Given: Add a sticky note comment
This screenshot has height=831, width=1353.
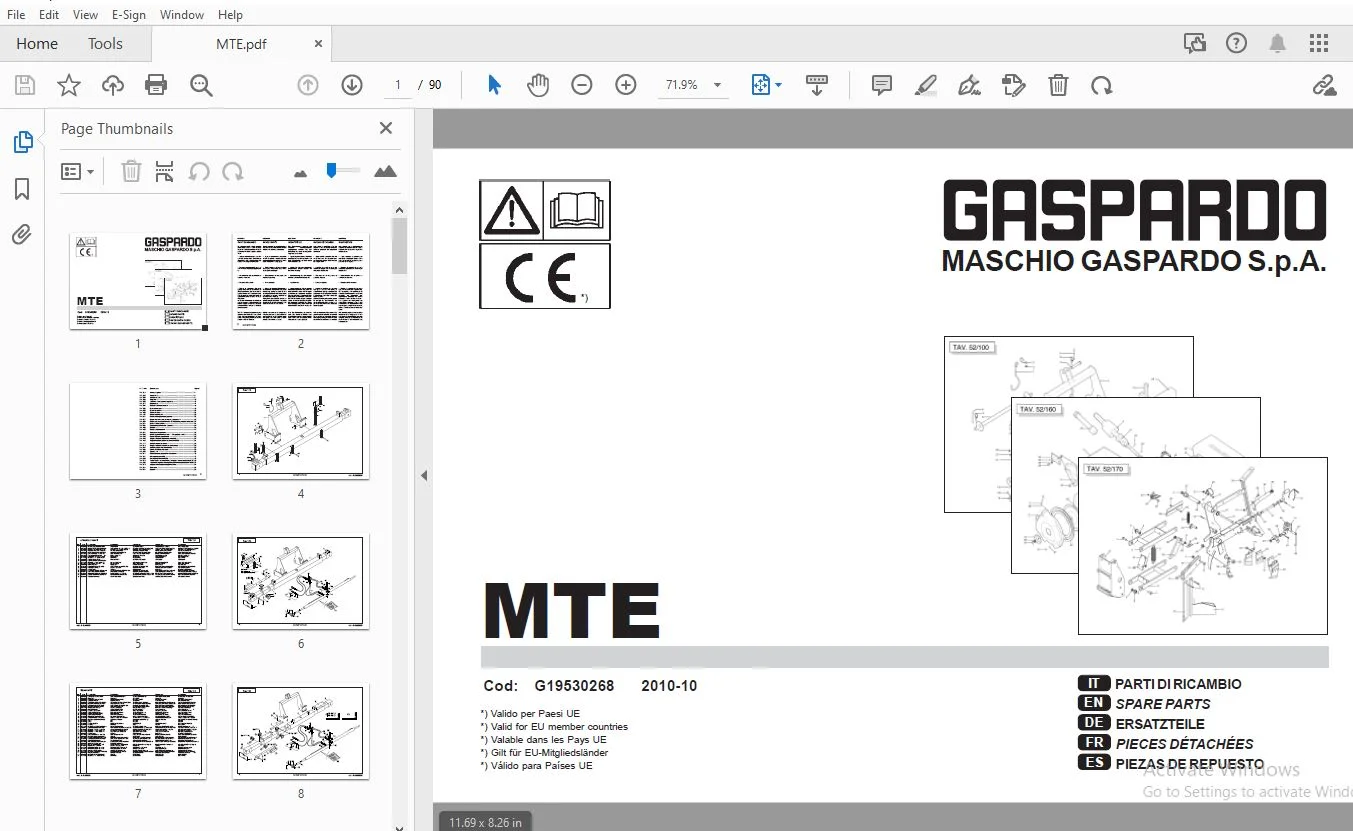Looking at the screenshot, I should (882, 85).
